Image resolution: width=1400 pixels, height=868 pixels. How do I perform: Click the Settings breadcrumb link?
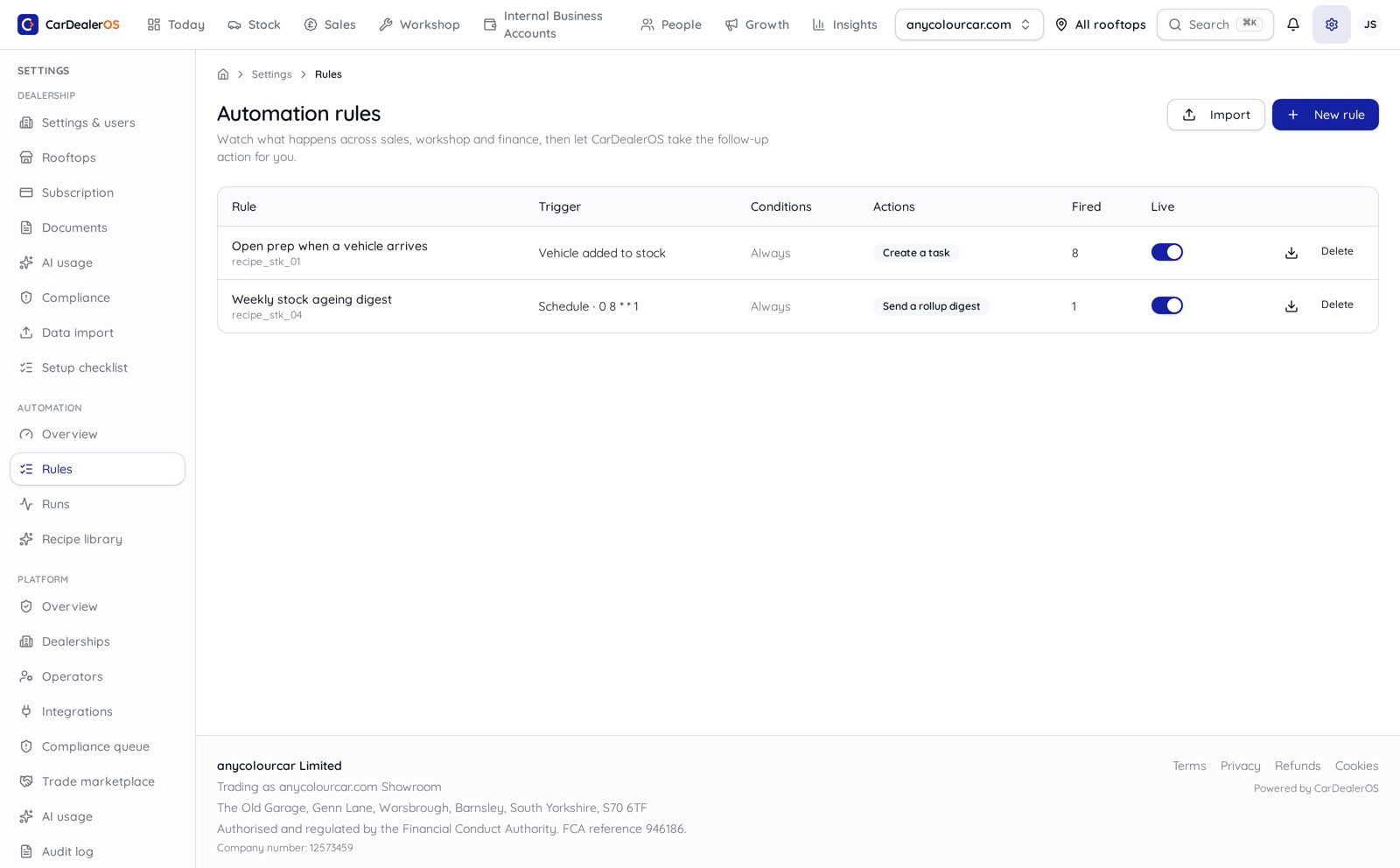click(x=272, y=74)
